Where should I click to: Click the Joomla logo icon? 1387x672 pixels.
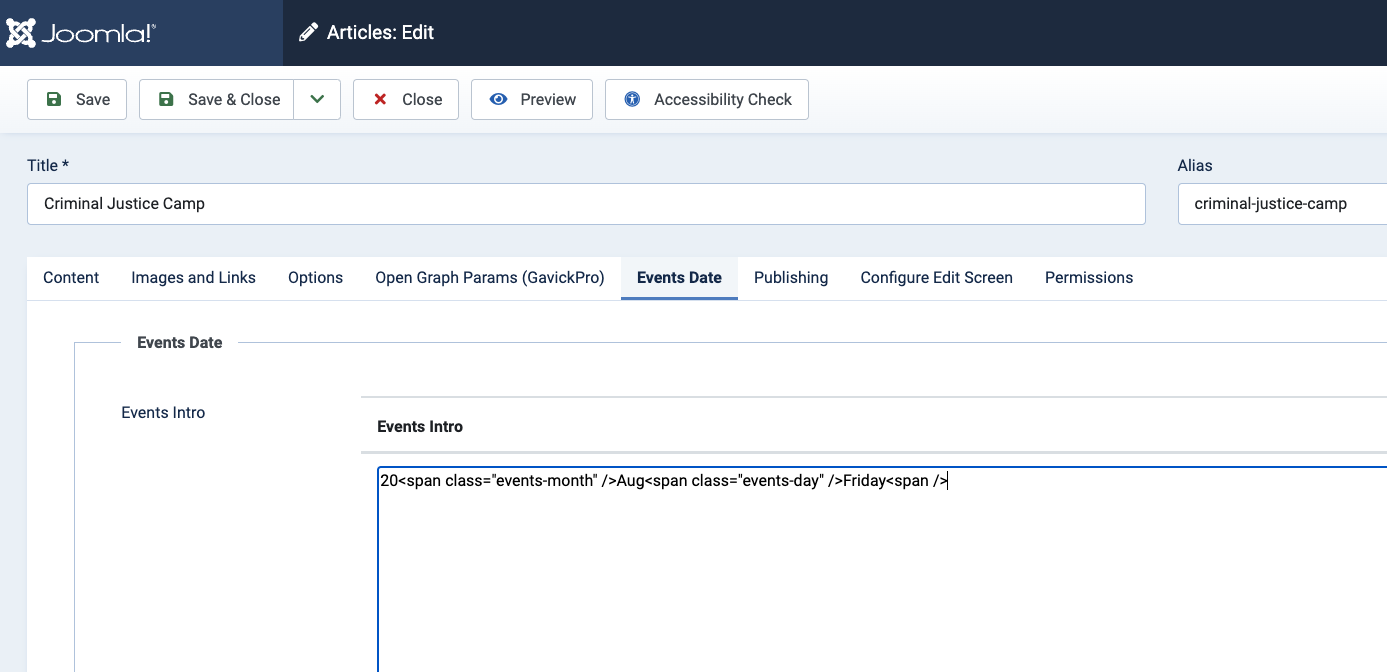[x=22, y=33]
